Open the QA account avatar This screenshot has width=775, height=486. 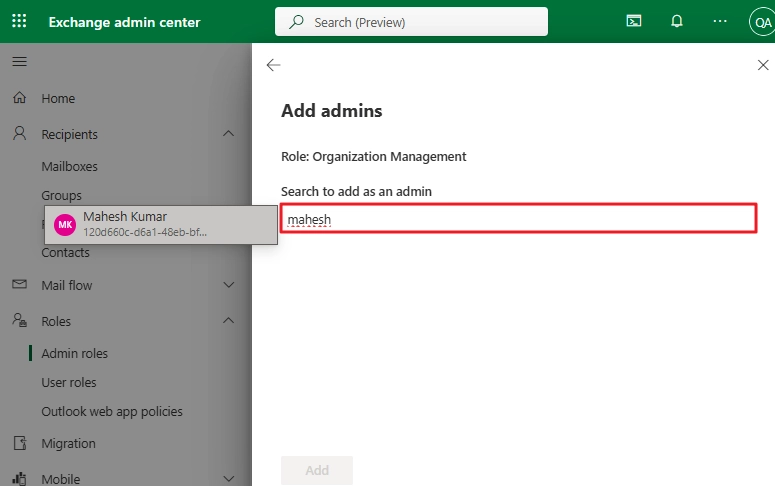(762, 22)
